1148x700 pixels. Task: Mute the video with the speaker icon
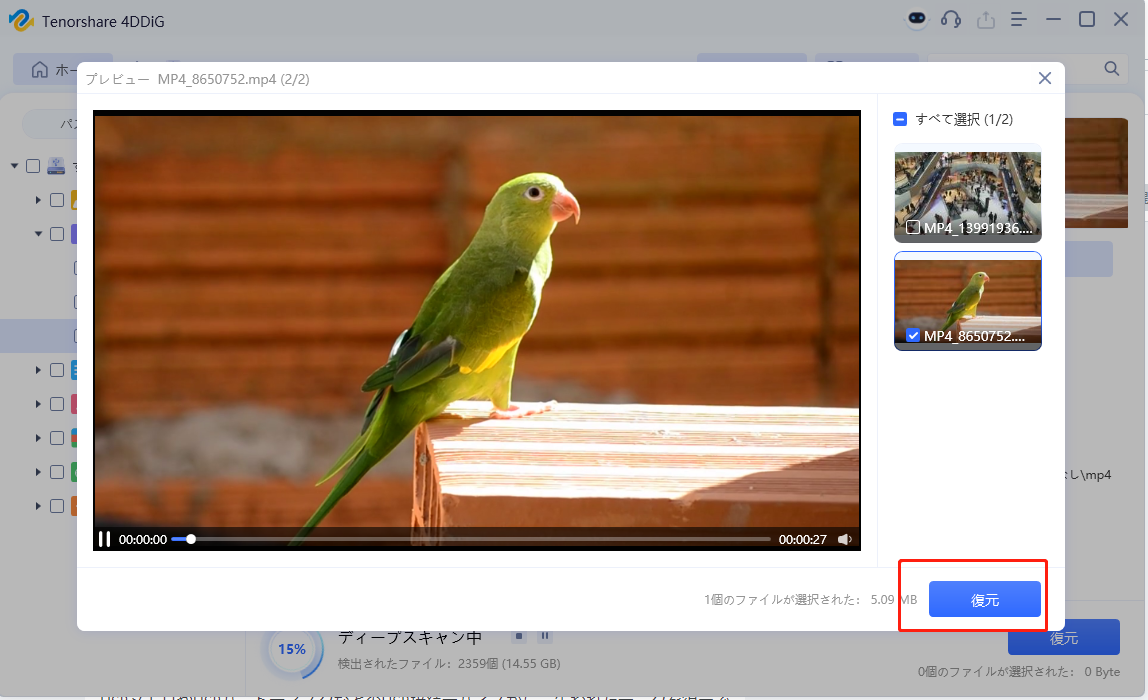coord(844,540)
